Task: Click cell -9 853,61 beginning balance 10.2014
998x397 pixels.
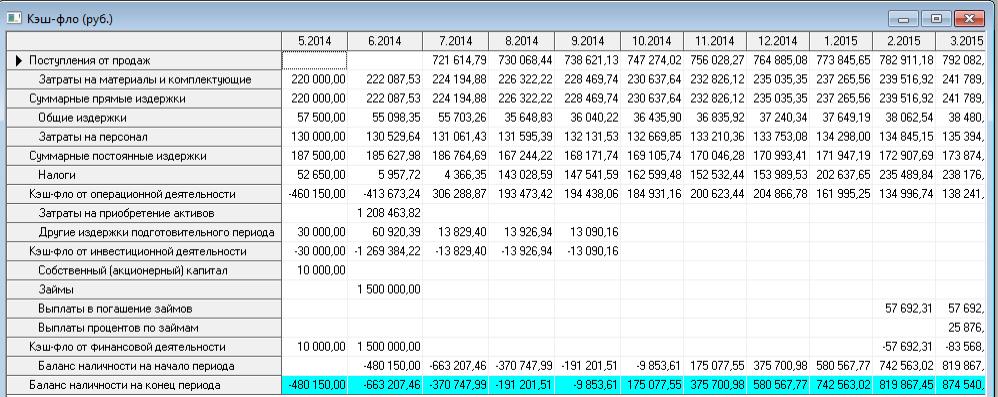Action: coord(652,366)
